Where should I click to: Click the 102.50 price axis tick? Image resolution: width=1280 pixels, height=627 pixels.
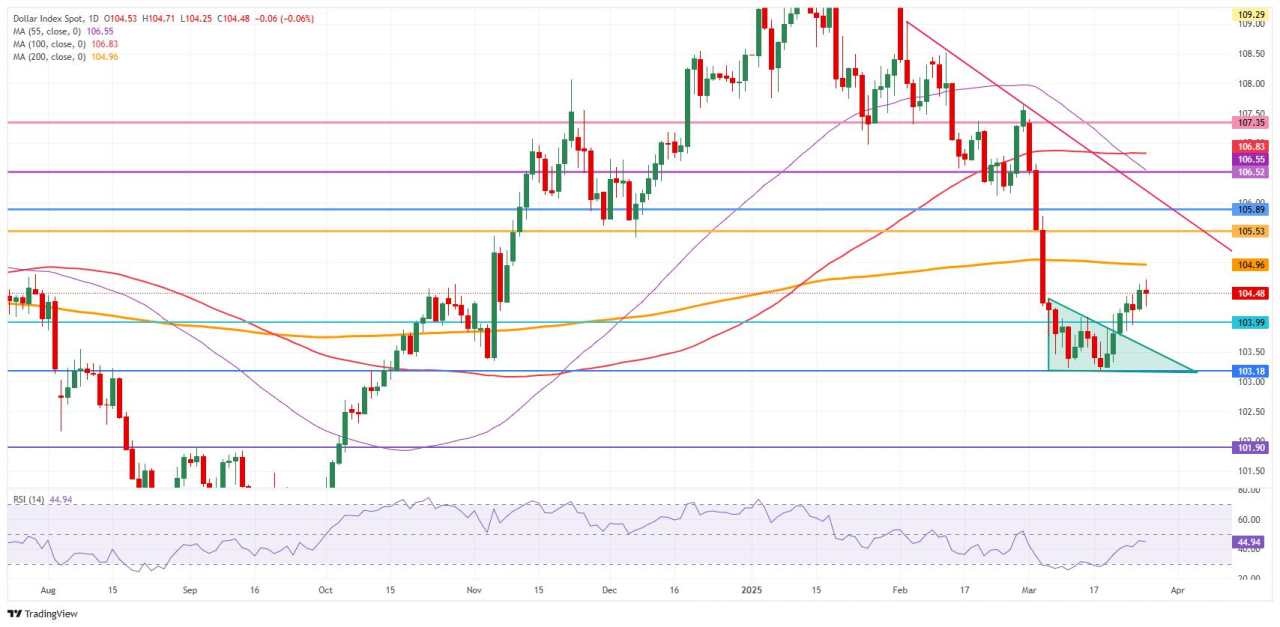(1251, 412)
